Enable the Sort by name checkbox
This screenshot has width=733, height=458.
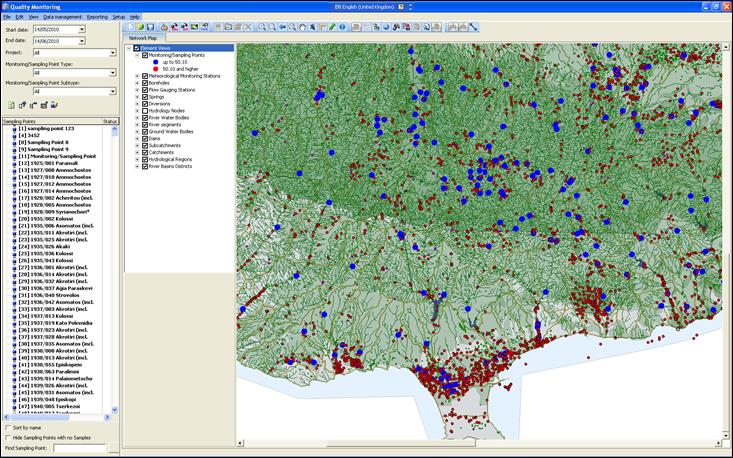coord(8,427)
